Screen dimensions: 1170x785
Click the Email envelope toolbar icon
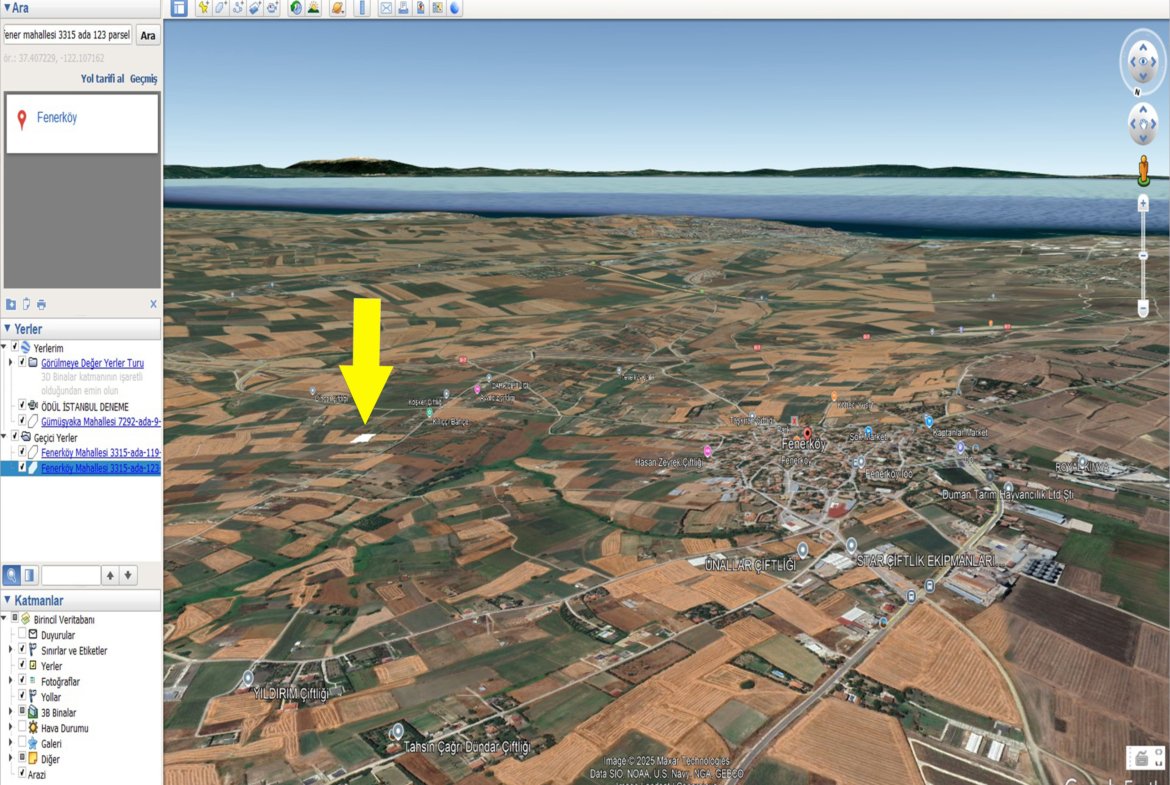[386, 8]
